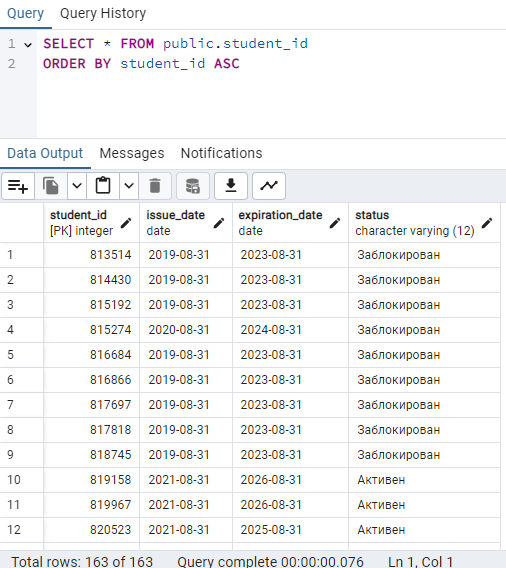Click the Save data changes database icon
Screen dimensions: 506x568
pyautogui.click(x=193, y=186)
